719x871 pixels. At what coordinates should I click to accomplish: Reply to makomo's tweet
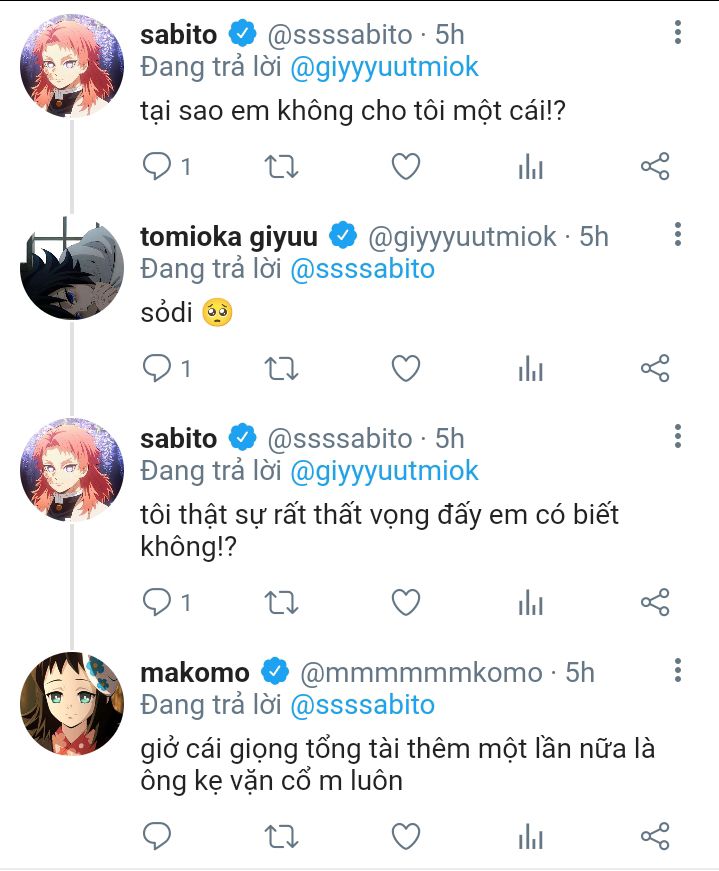pyautogui.click(x=157, y=837)
